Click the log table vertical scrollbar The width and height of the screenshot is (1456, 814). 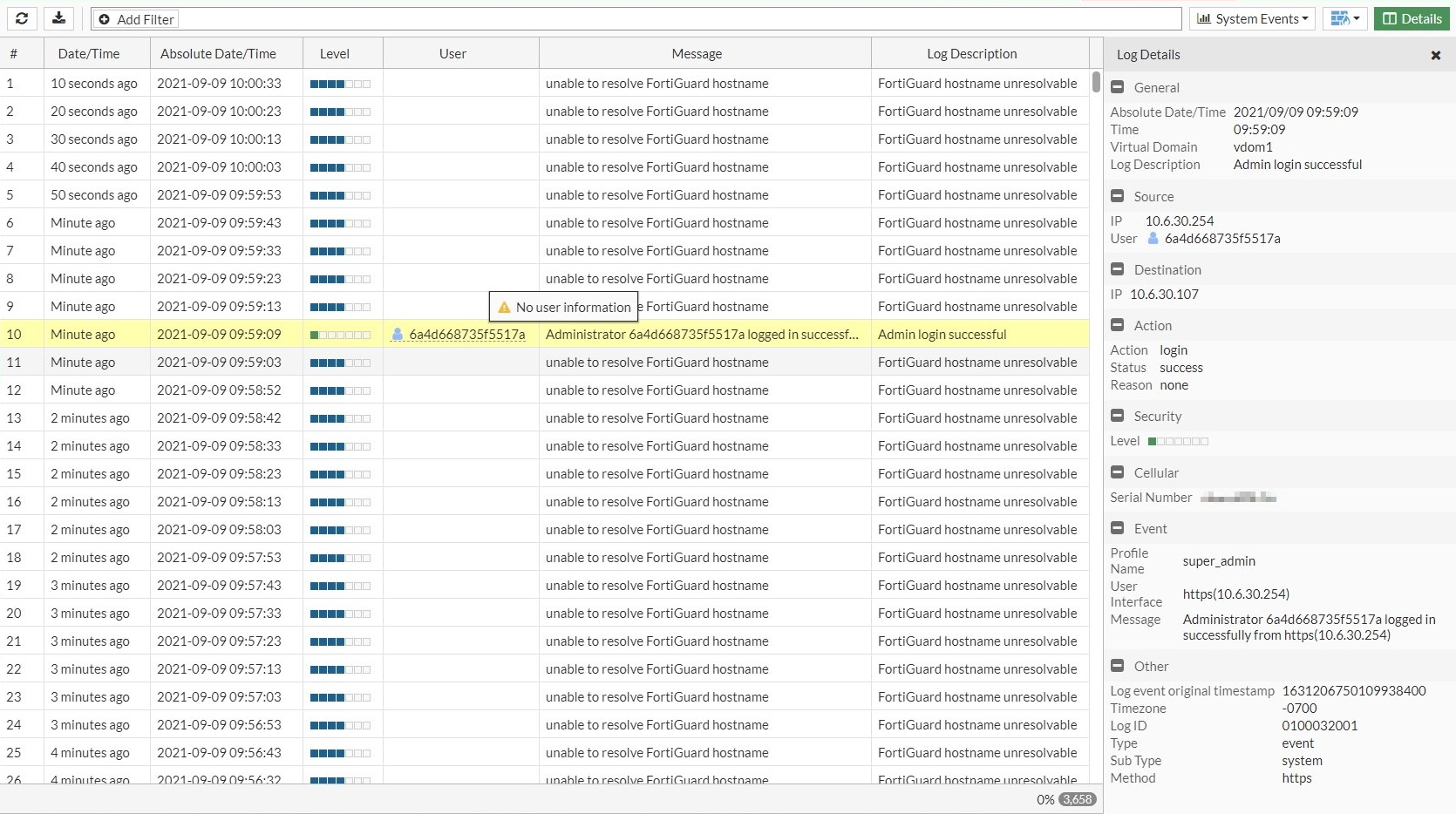click(1096, 83)
